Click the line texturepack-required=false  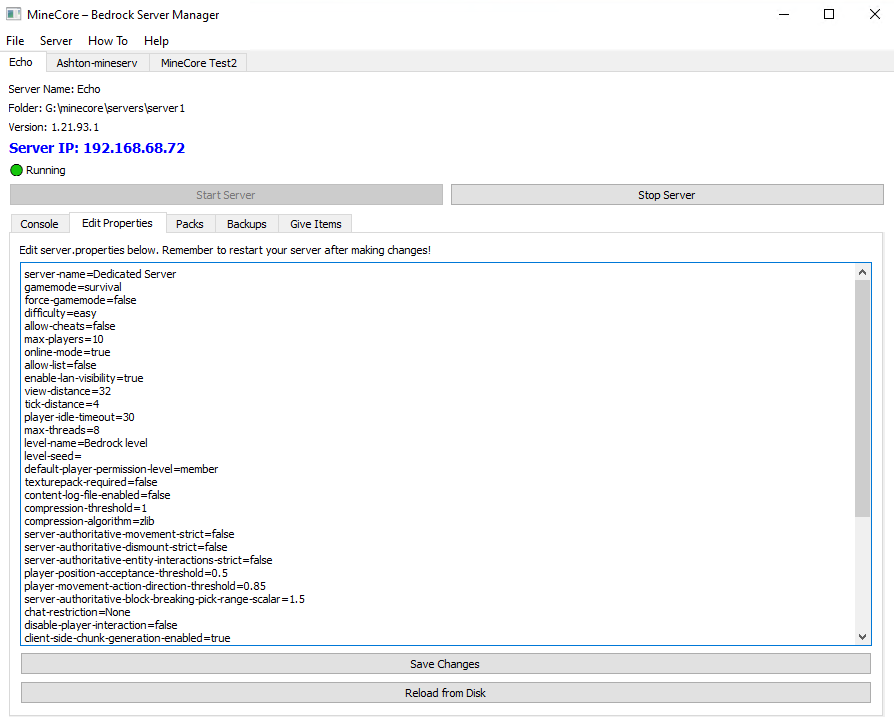pos(91,482)
